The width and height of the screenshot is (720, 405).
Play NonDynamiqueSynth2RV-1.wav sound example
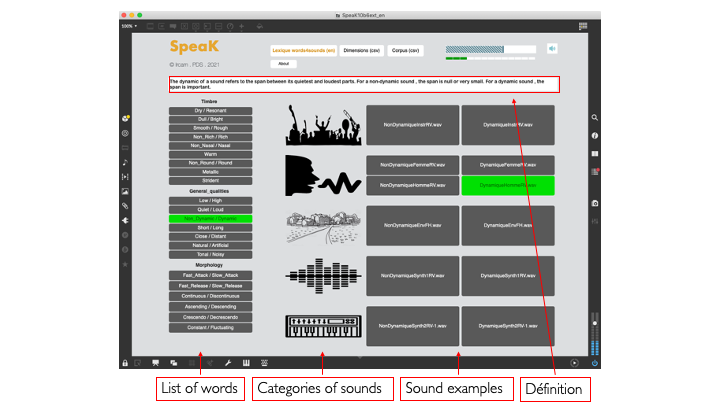pyautogui.click(x=412, y=326)
